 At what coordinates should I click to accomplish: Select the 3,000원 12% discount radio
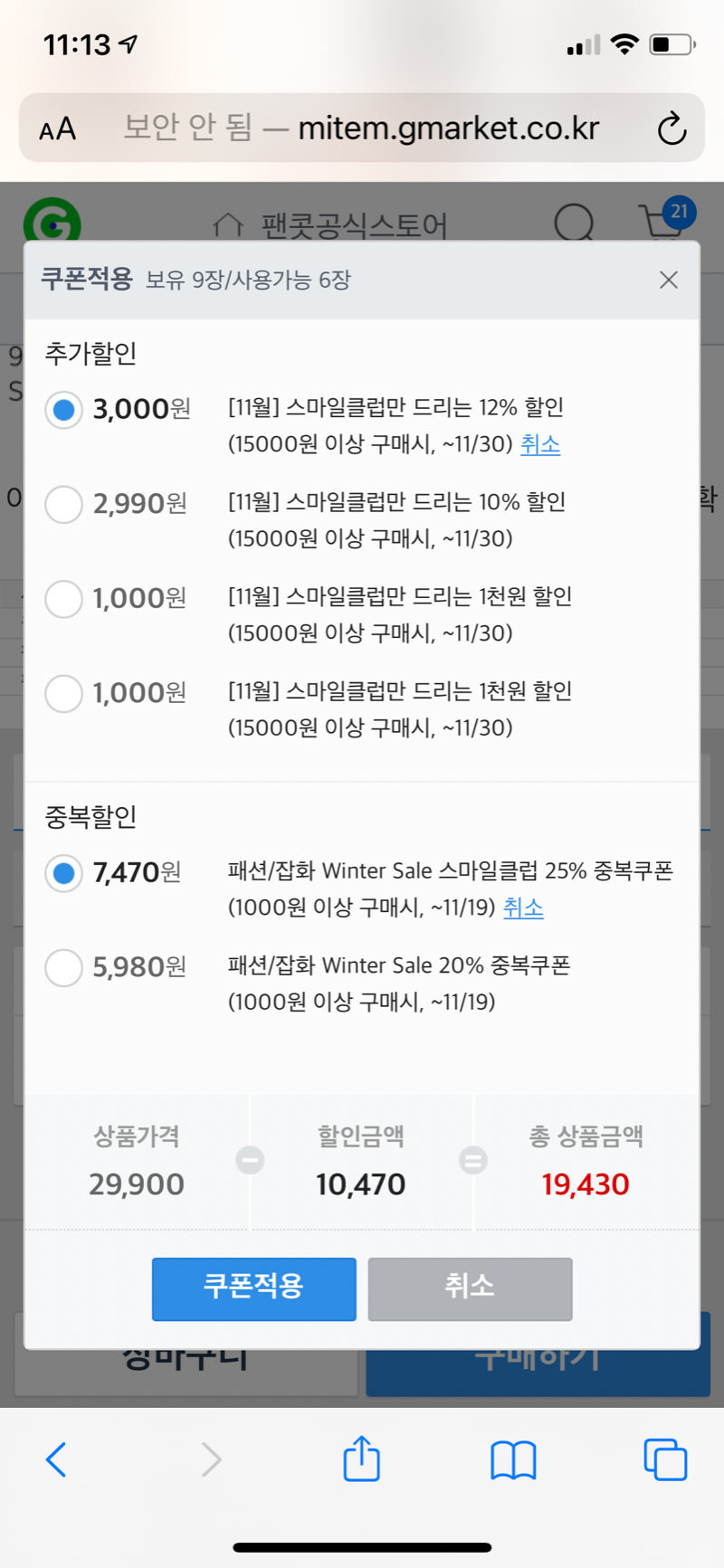click(x=64, y=410)
